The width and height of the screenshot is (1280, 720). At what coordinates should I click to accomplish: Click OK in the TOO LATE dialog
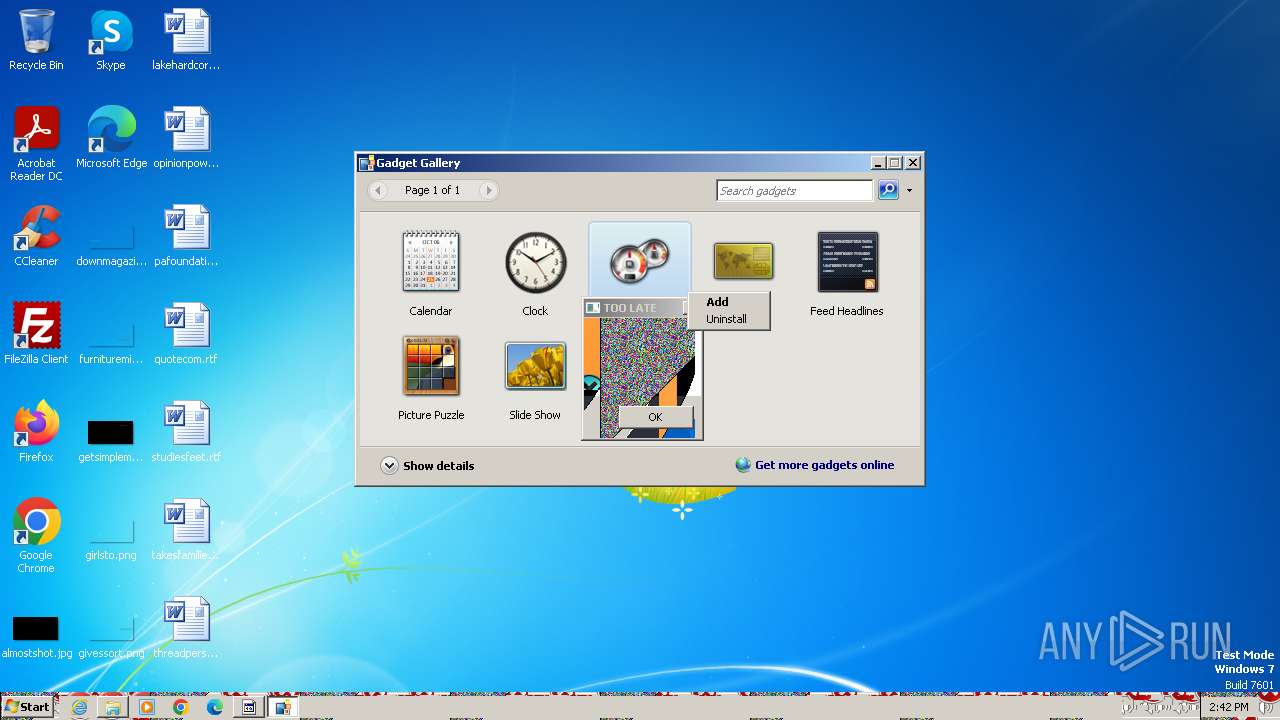pyautogui.click(x=655, y=417)
